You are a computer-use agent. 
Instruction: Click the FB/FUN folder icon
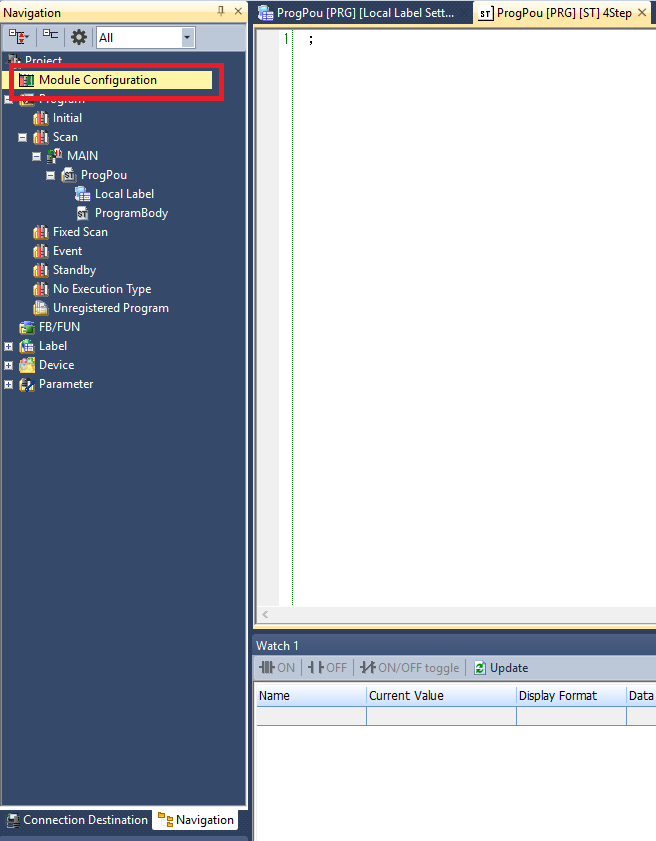coord(27,327)
